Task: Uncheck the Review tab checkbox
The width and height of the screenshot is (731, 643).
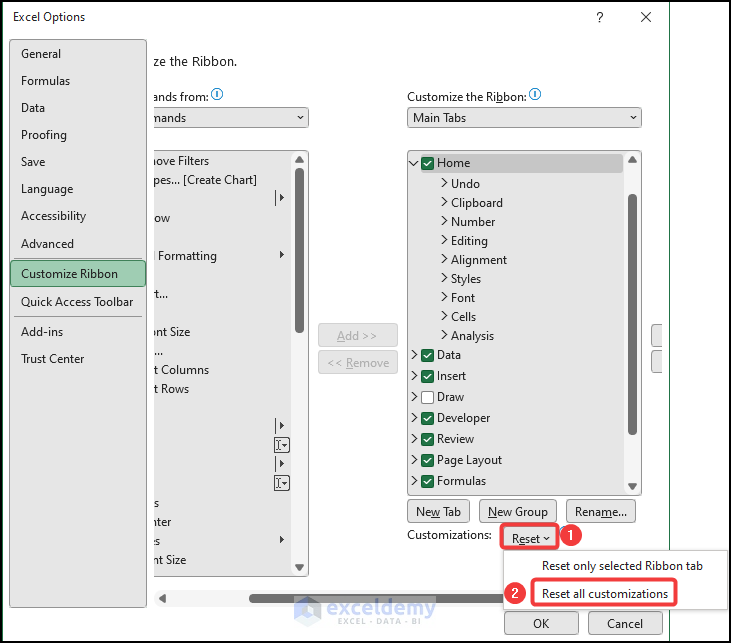Action: click(428, 439)
